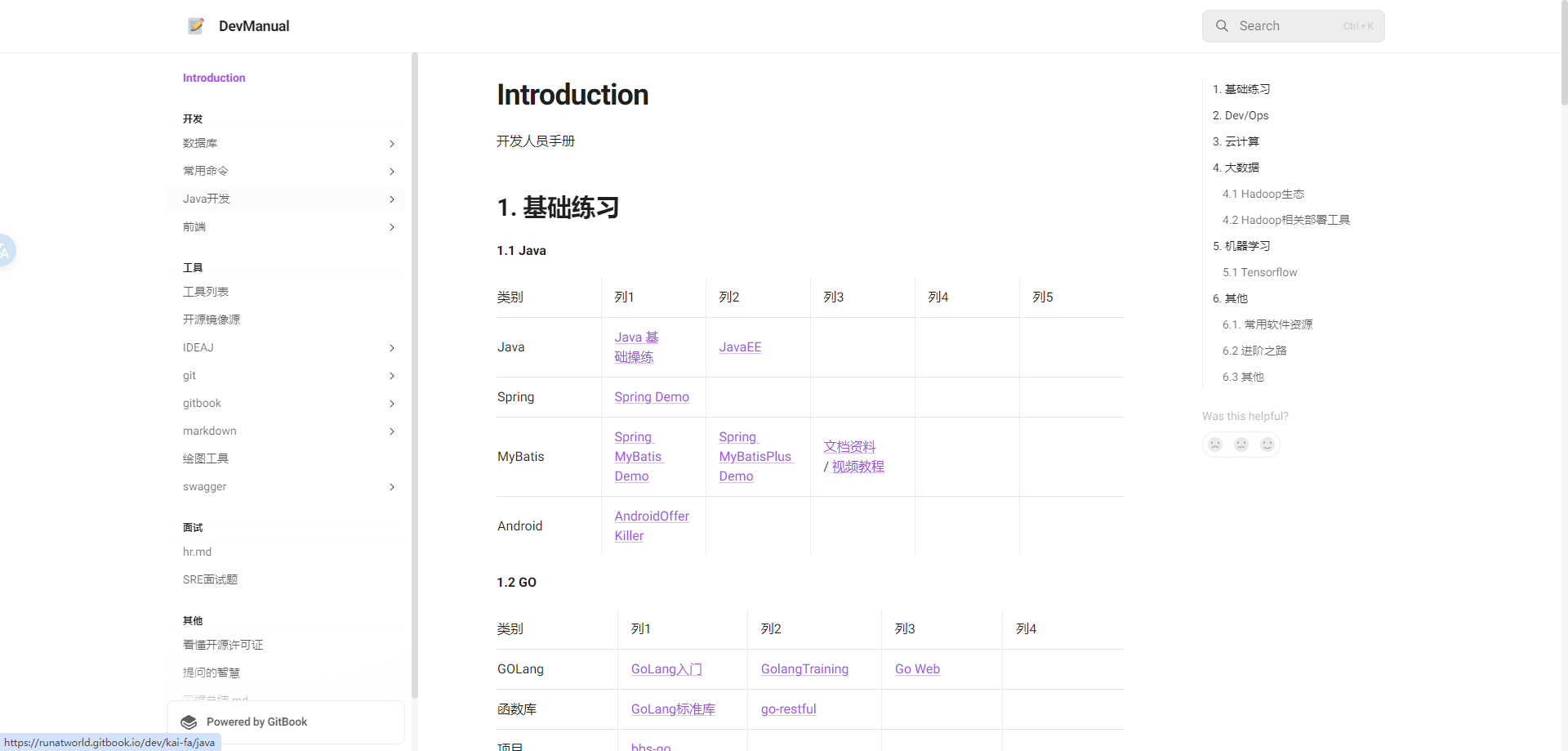This screenshot has width=1568, height=751.
Task: Click the neutral face feedback icon
Action: pyautogui.click(x=1241, y=445)
